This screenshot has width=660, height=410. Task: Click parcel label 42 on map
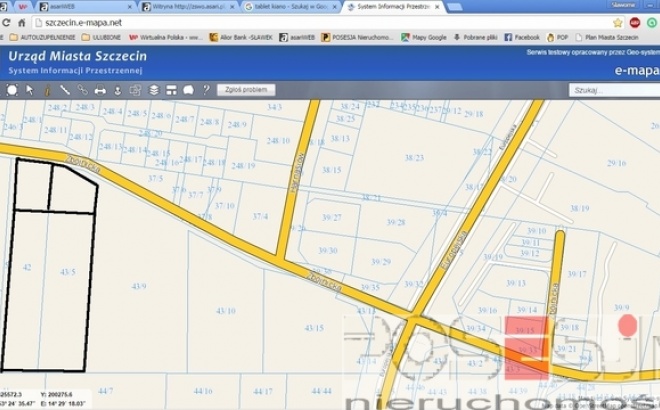pos(27,267)
